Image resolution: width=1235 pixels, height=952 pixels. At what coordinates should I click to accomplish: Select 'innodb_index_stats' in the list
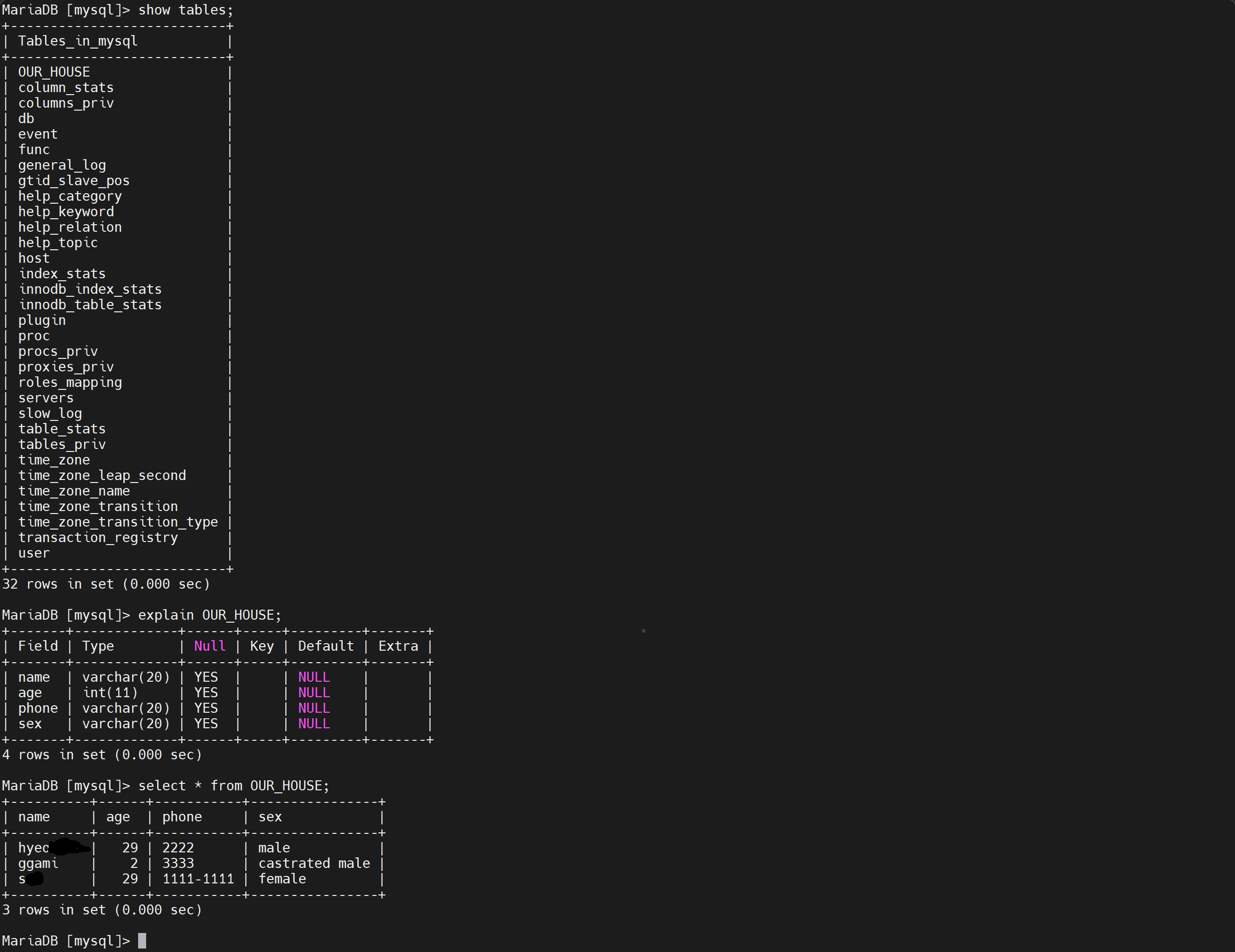(x=90, y=290)
